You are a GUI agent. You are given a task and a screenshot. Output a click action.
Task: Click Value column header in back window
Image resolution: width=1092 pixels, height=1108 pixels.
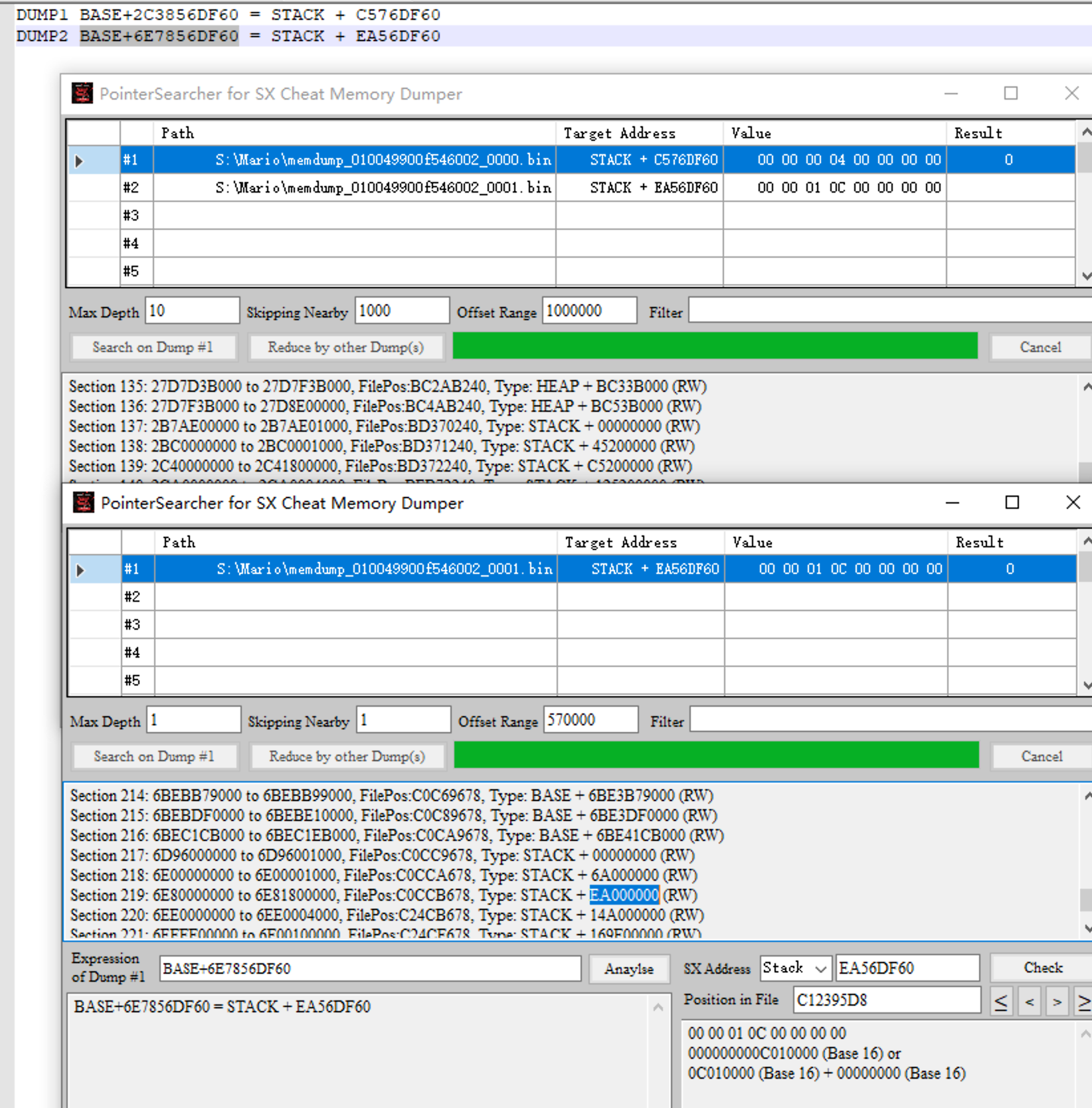click(x=835, y=133)
